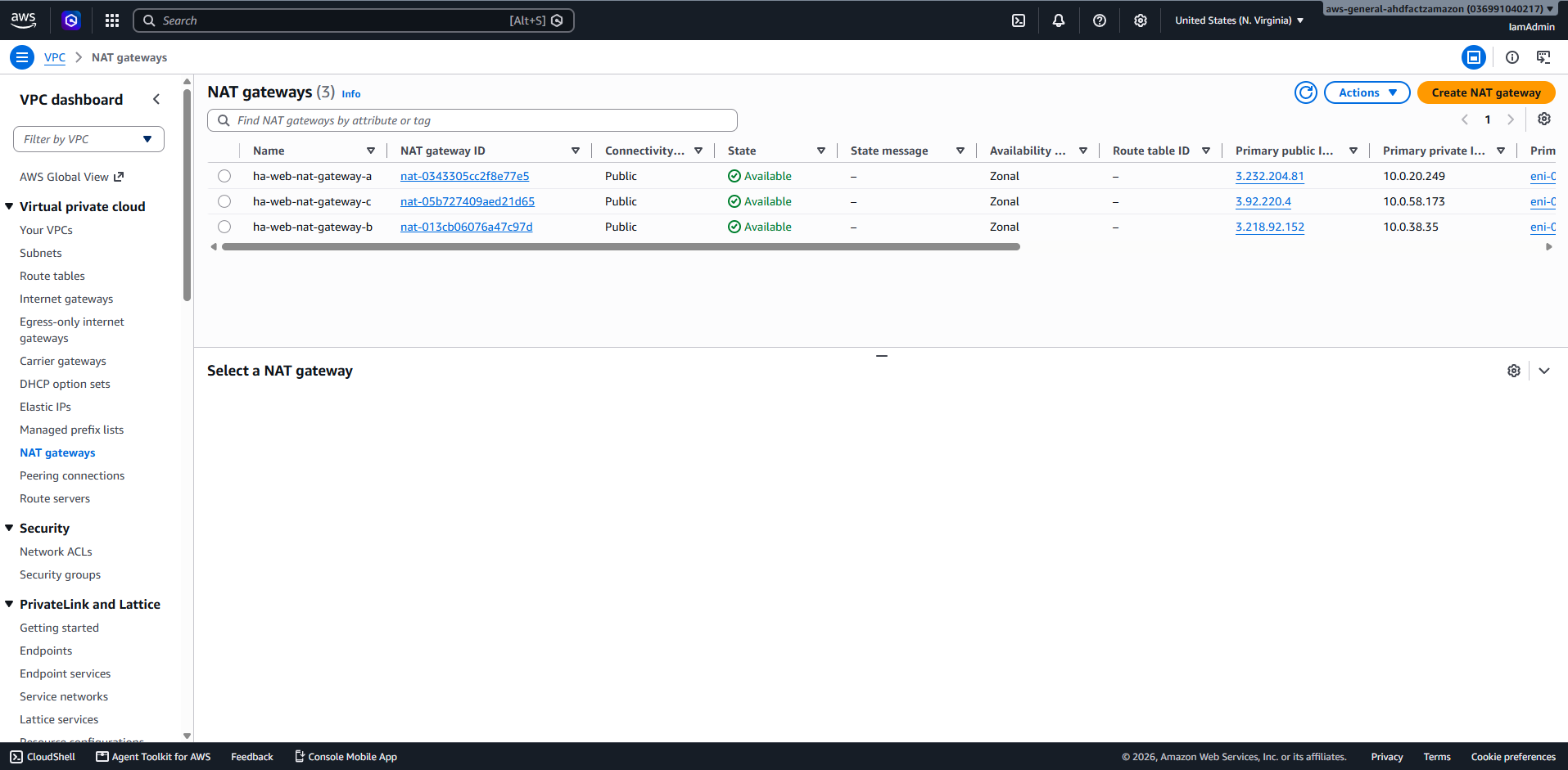Sort by Route table ID column arrow
This screenshot has width=1568, height=770.
click(x=1206, y=151)
